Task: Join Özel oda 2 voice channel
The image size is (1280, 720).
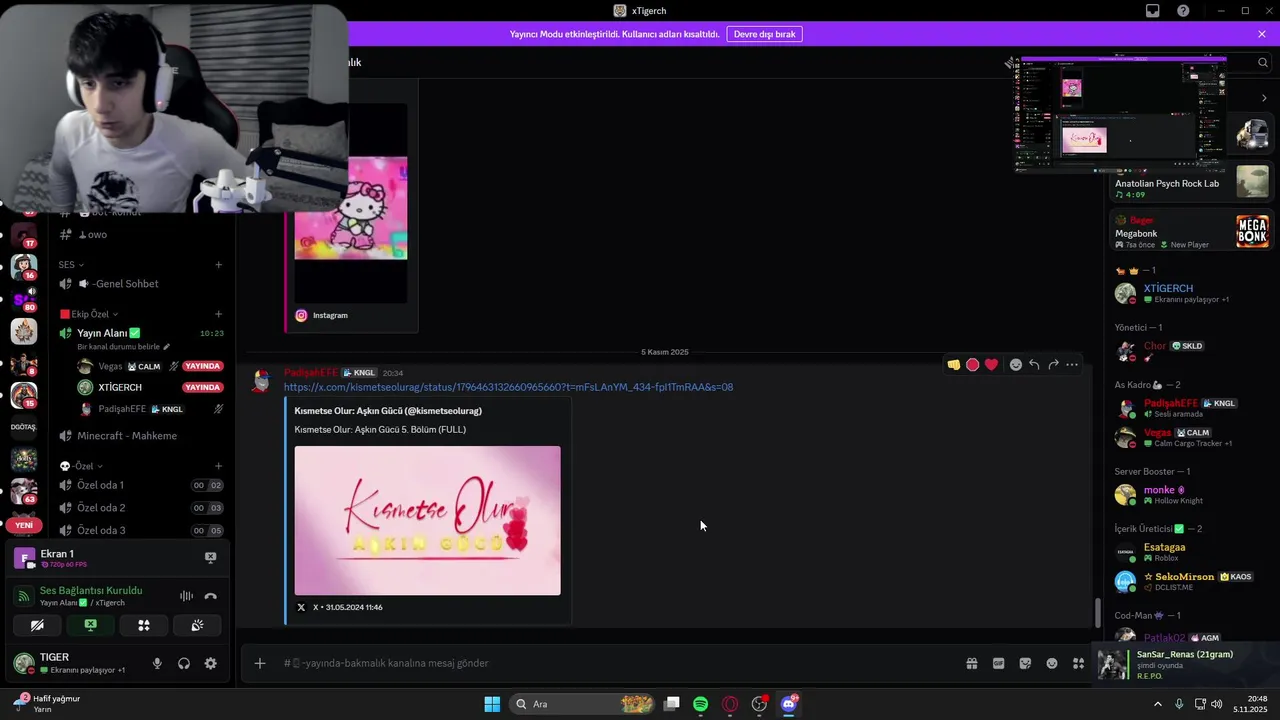Action: click(x=141, y=508)
